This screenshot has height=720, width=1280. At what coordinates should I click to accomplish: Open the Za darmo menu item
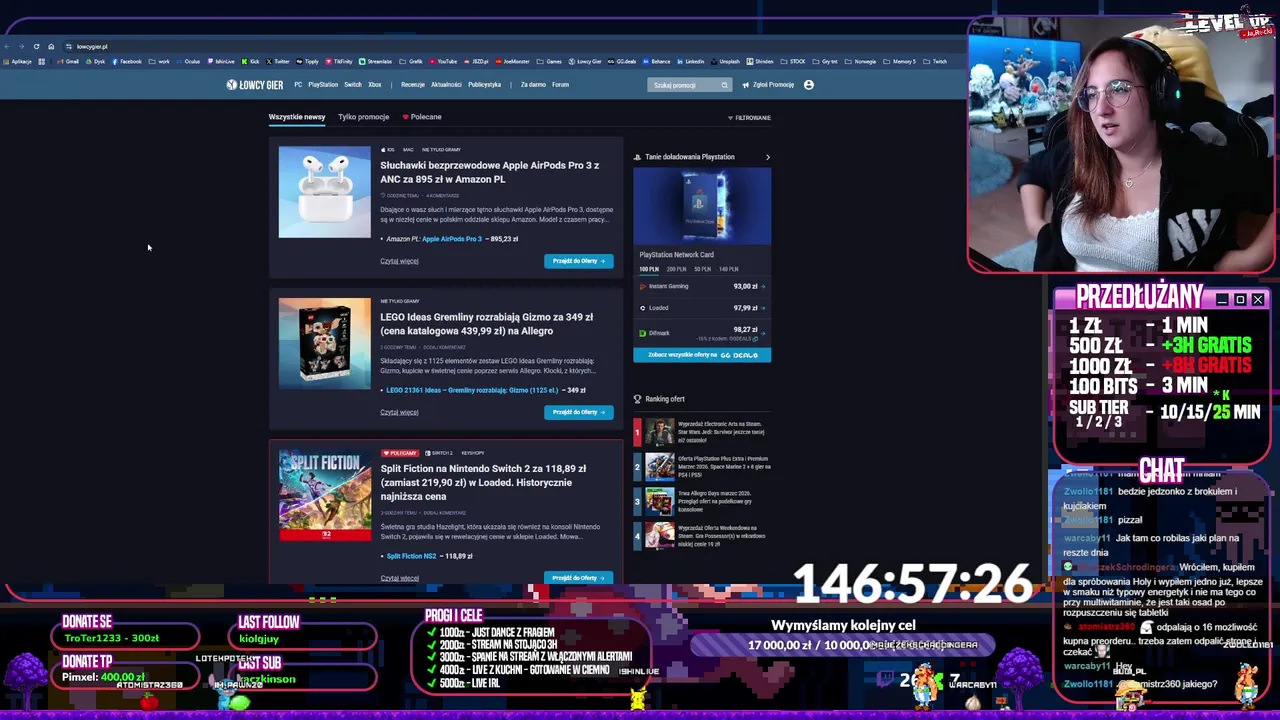533,85
